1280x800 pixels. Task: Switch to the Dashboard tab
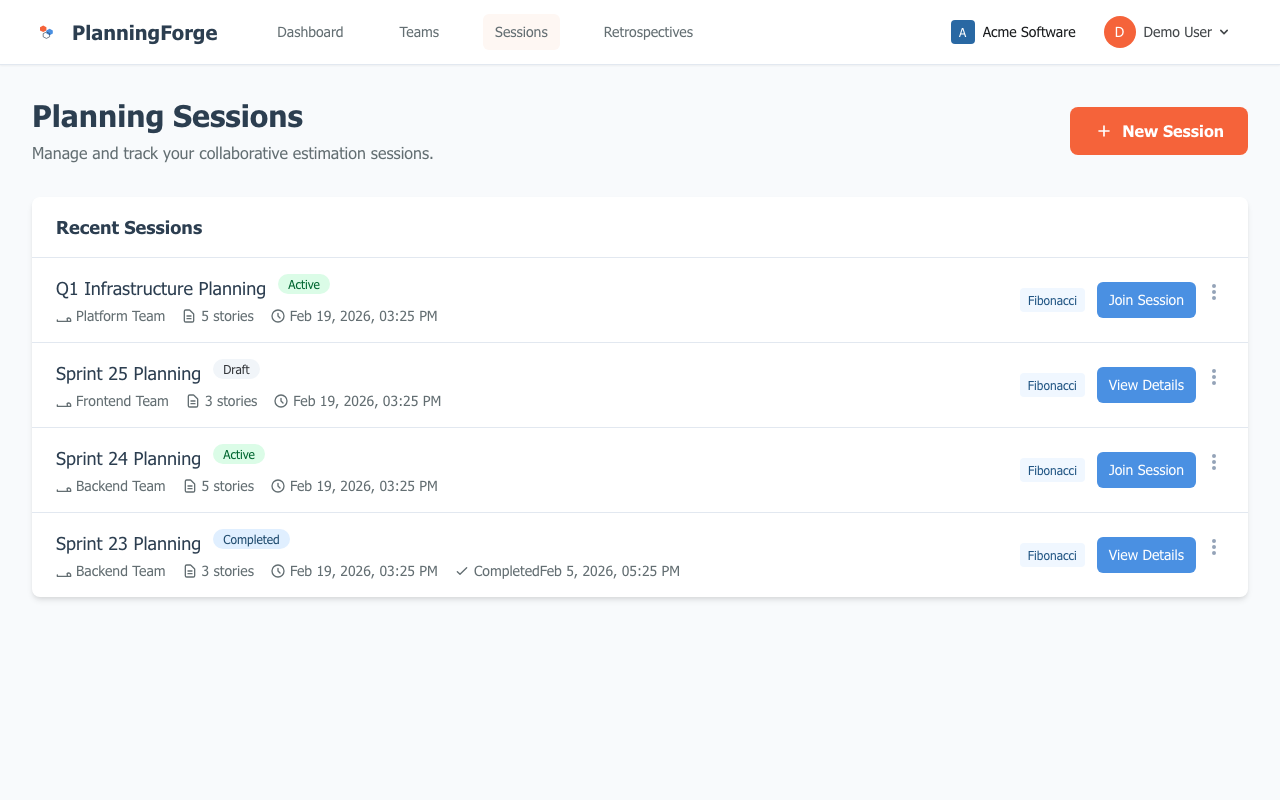pyautogui.click(x=310, y=32)
